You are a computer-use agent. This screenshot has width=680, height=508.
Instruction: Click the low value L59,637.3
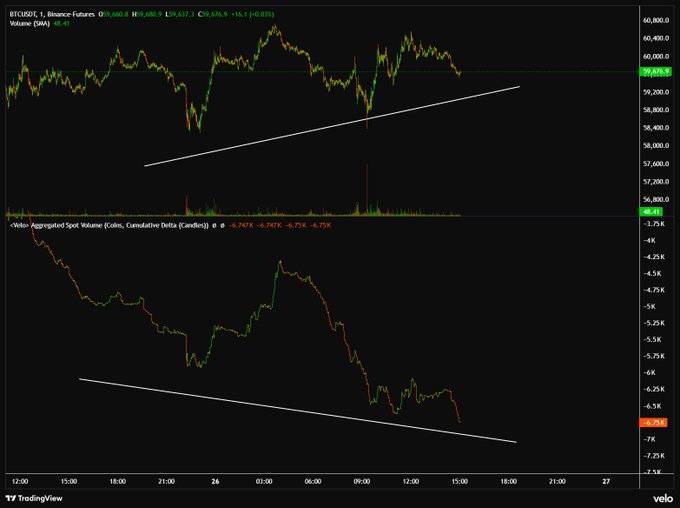coord(180,14)
